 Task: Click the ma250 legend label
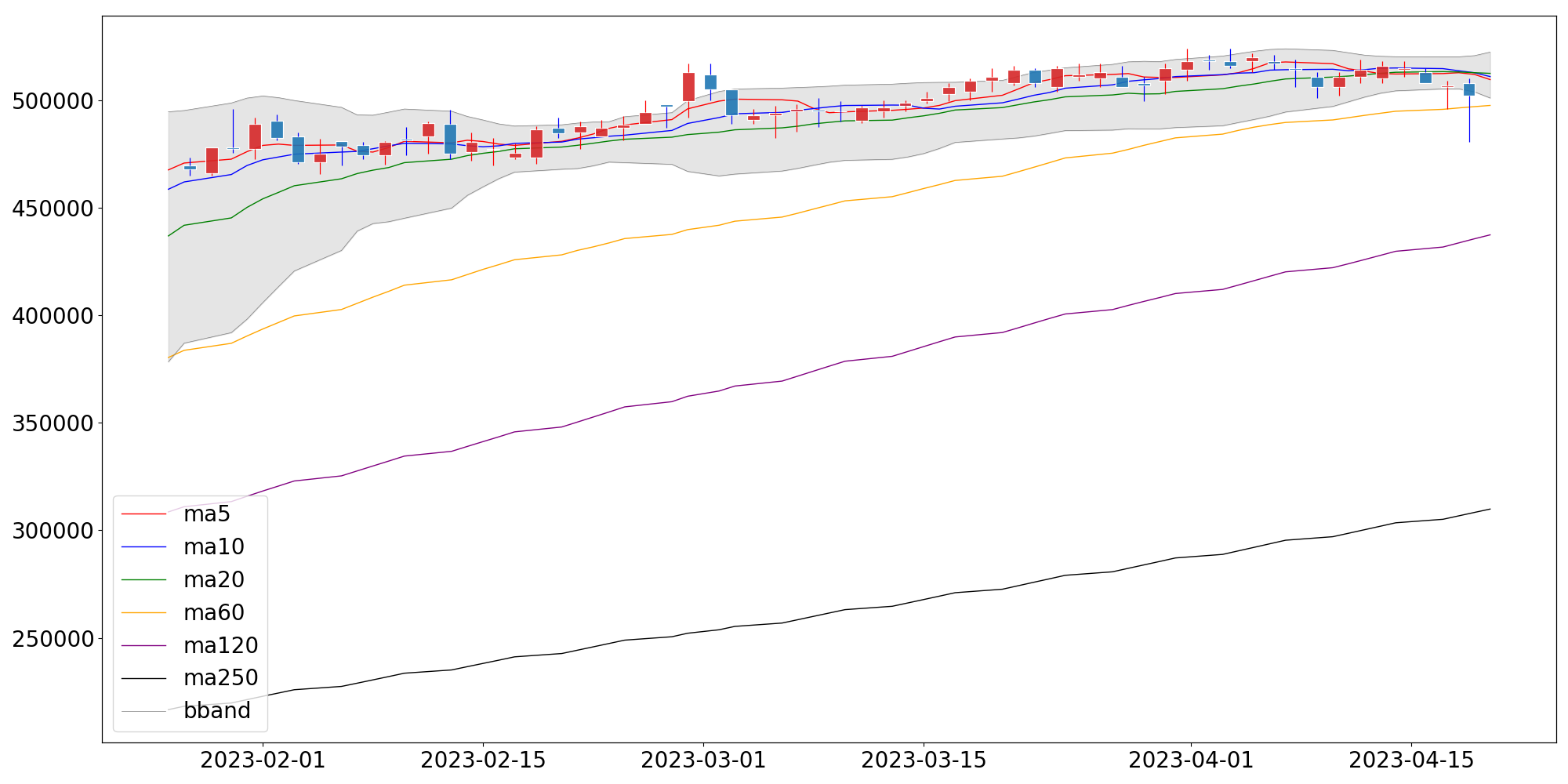(x=221, y=678)
